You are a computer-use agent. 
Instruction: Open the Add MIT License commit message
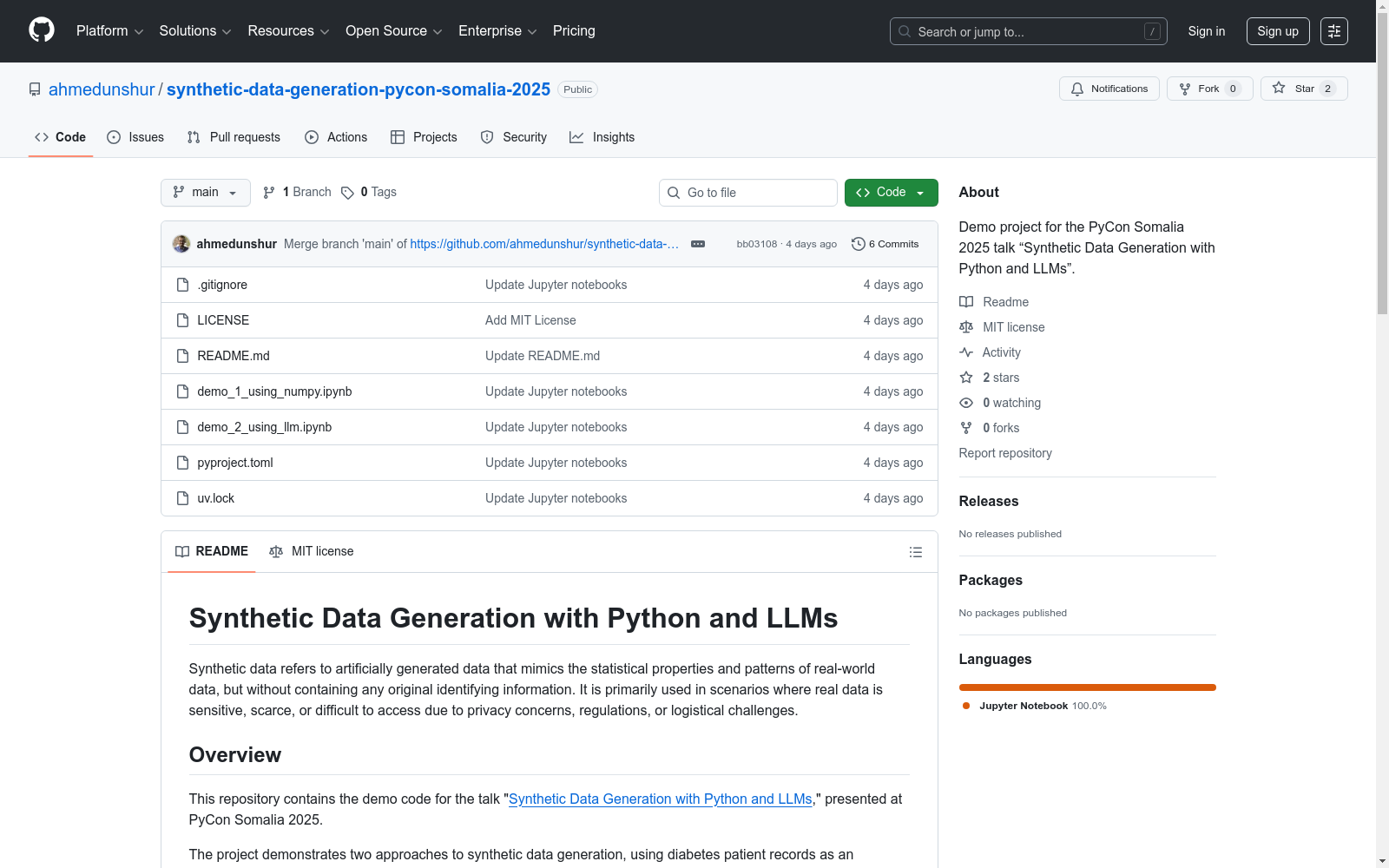[x=530, y=320]
